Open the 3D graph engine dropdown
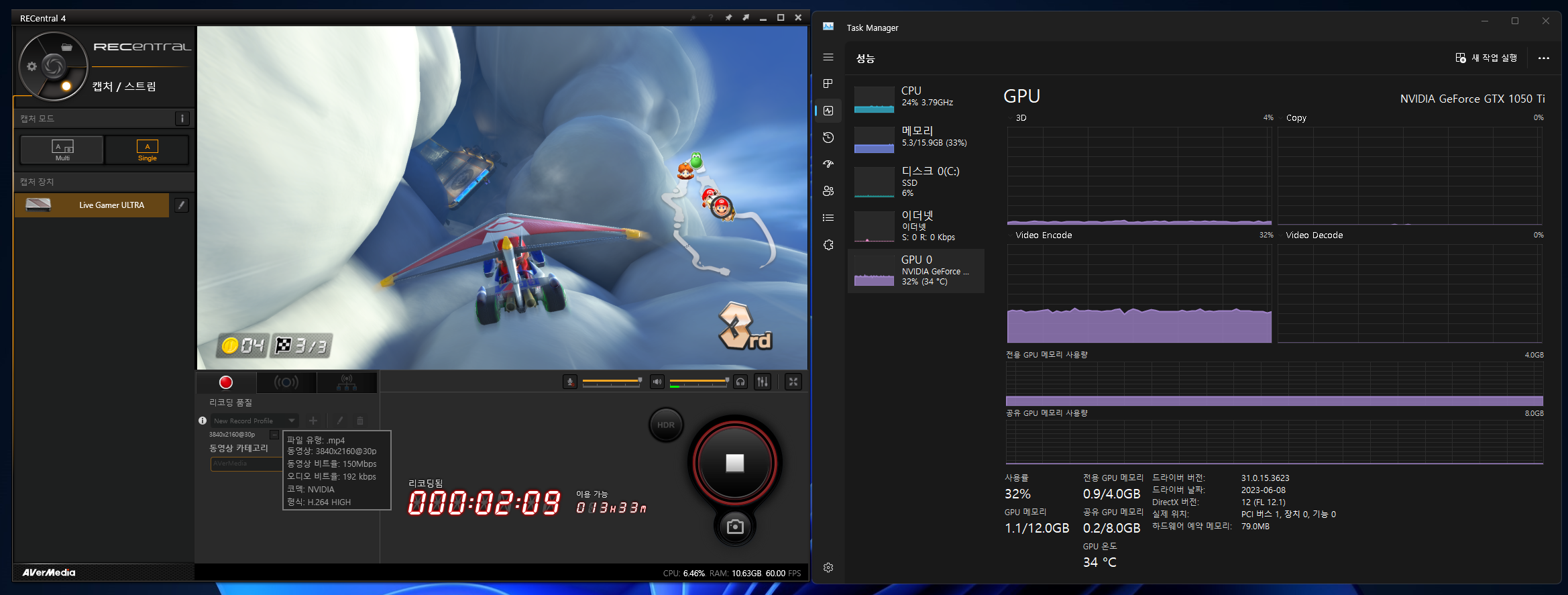Viewport: 1568px width, 595px height. coord(1016,118)
